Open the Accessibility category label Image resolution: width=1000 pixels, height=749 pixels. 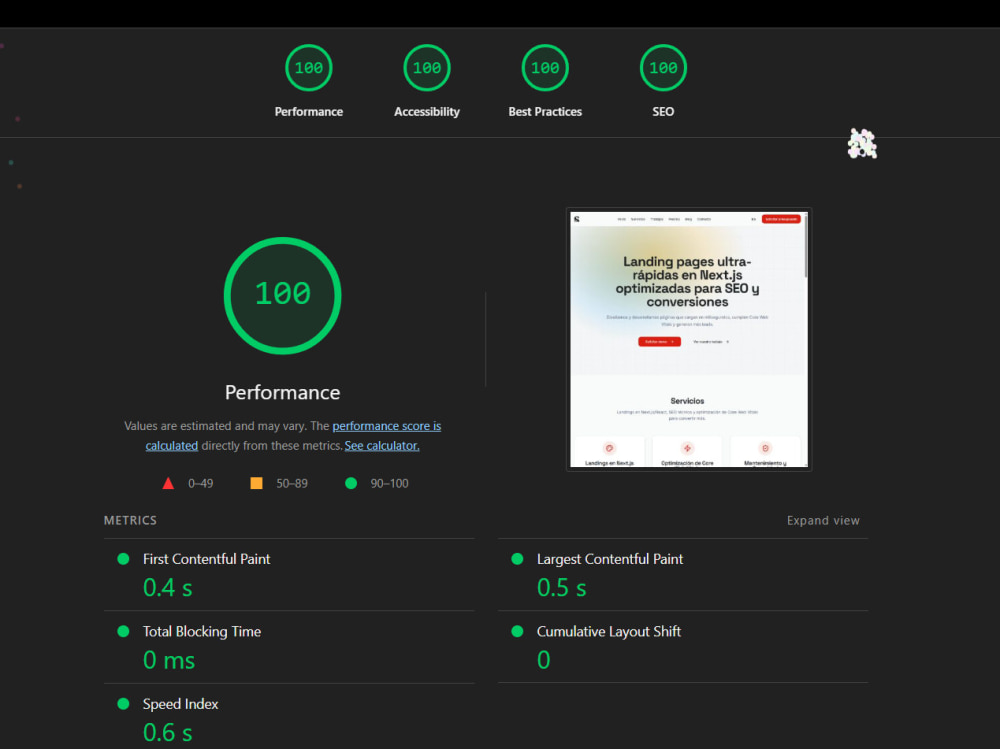(x=427, y=112)
